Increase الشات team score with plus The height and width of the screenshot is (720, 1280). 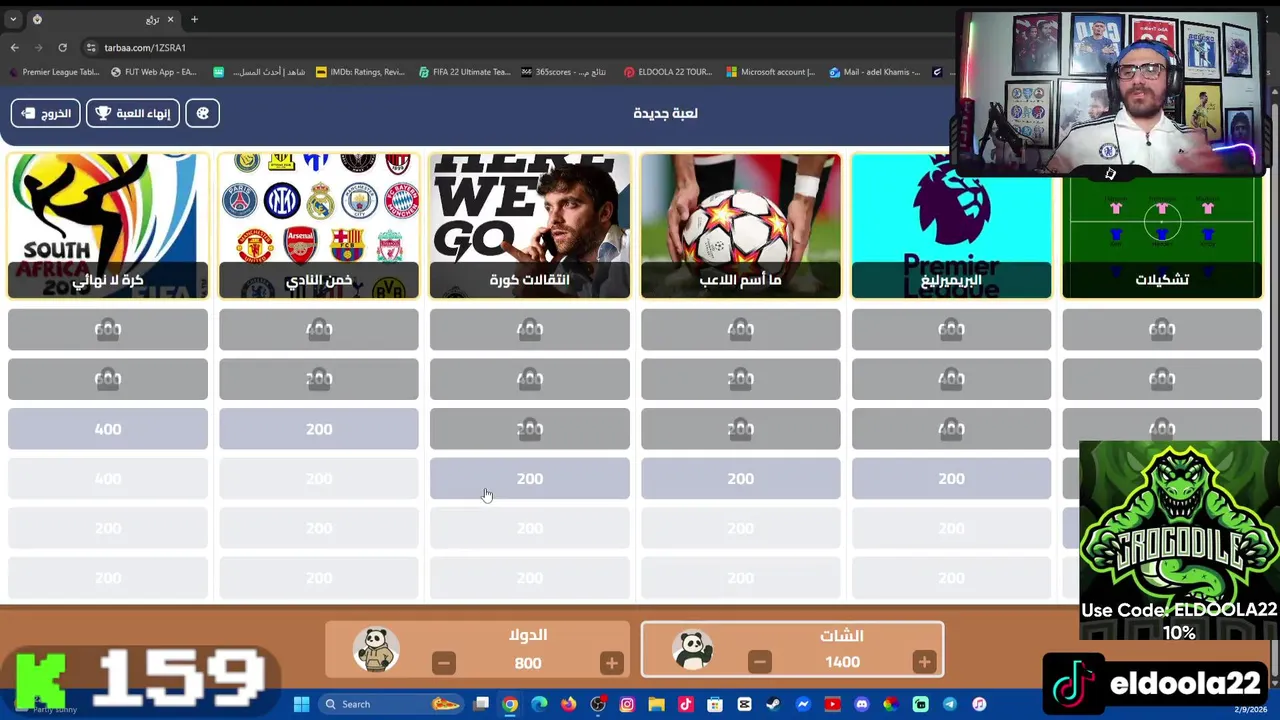pos(924,662)
